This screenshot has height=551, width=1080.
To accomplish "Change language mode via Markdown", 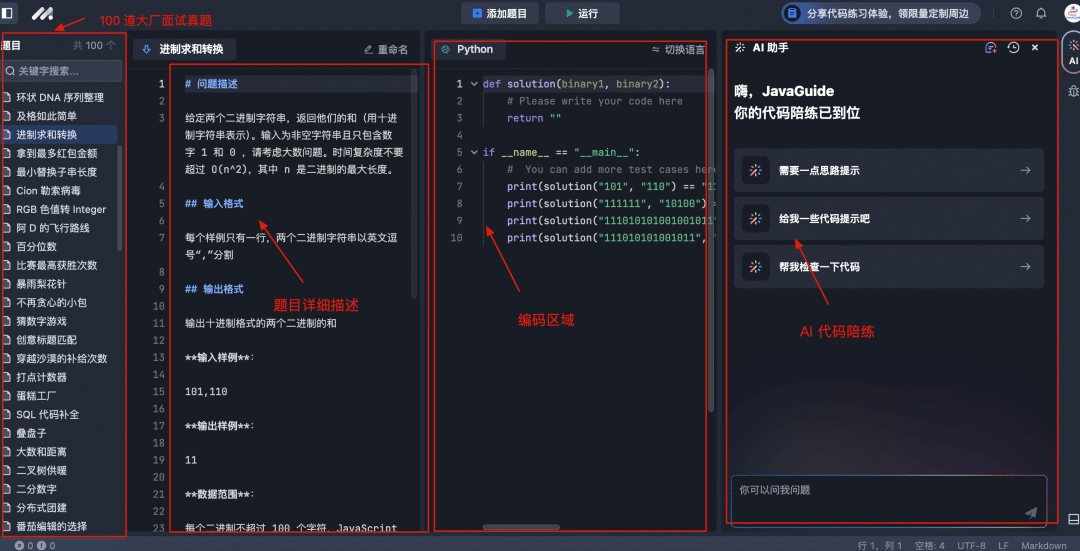I will coord(1043,545).
